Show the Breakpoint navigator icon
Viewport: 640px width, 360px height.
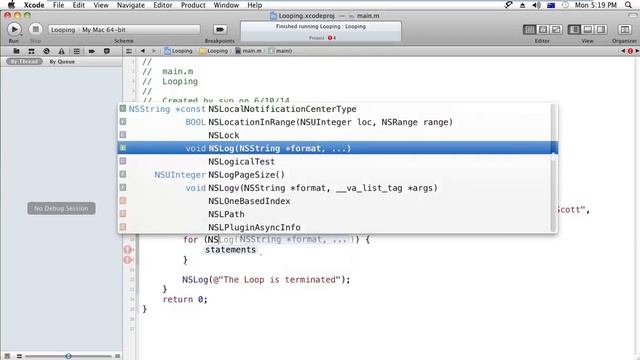(91, 51)
